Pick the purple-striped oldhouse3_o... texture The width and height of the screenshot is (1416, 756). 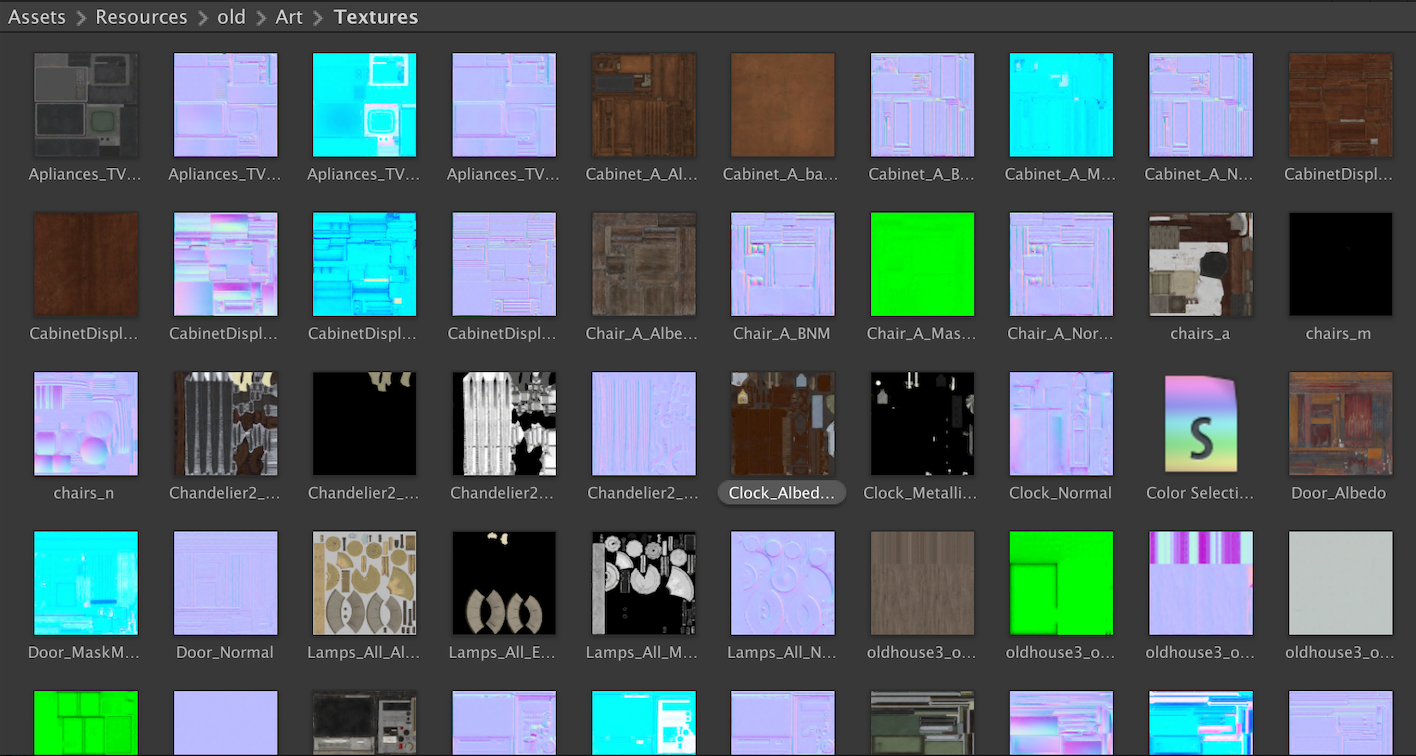point(1201,583)
